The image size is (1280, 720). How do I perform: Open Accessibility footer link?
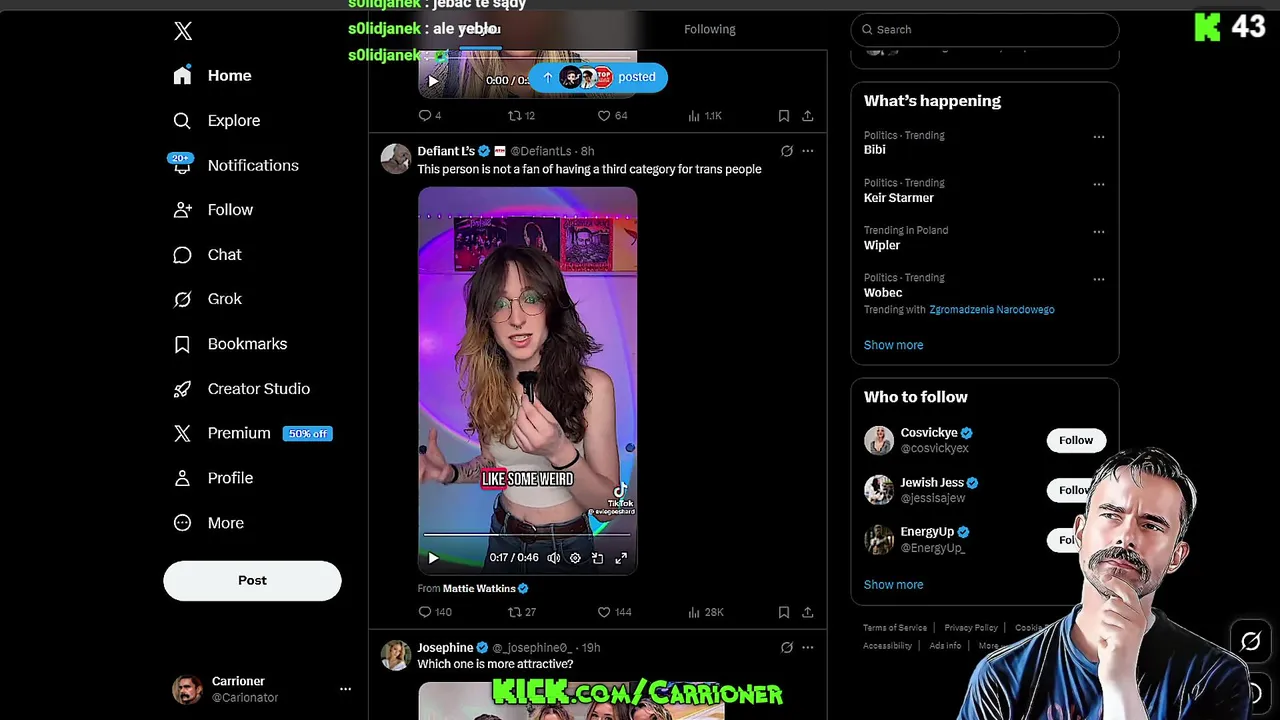[x=888, y=646]
